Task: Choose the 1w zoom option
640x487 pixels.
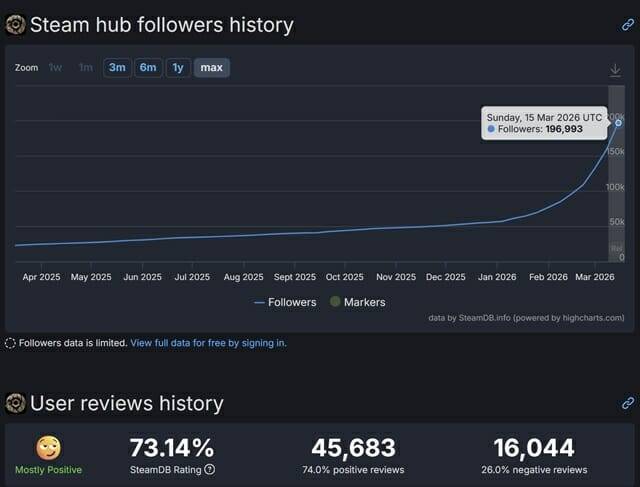Action: [55, 67]
